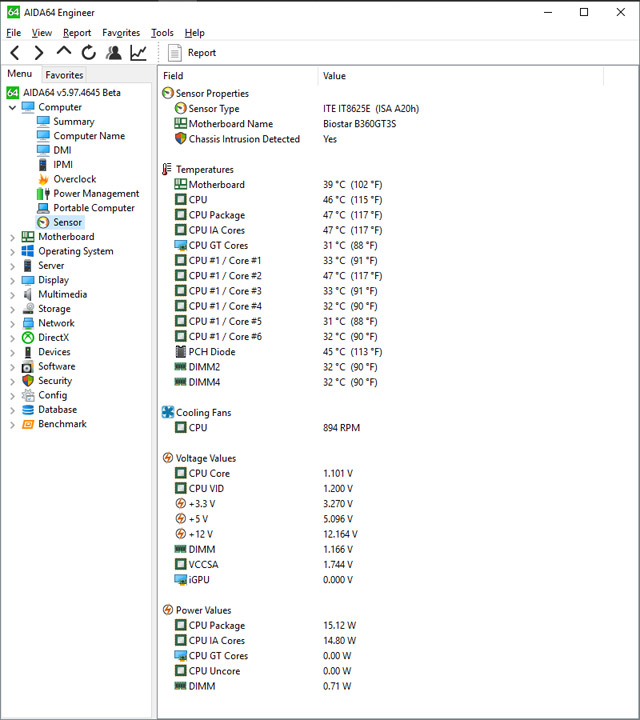Image resolution: width=640 pixels, height=720 pixels.
Task: Click the Portable Computer laptop icon
Action: (43, 208)
